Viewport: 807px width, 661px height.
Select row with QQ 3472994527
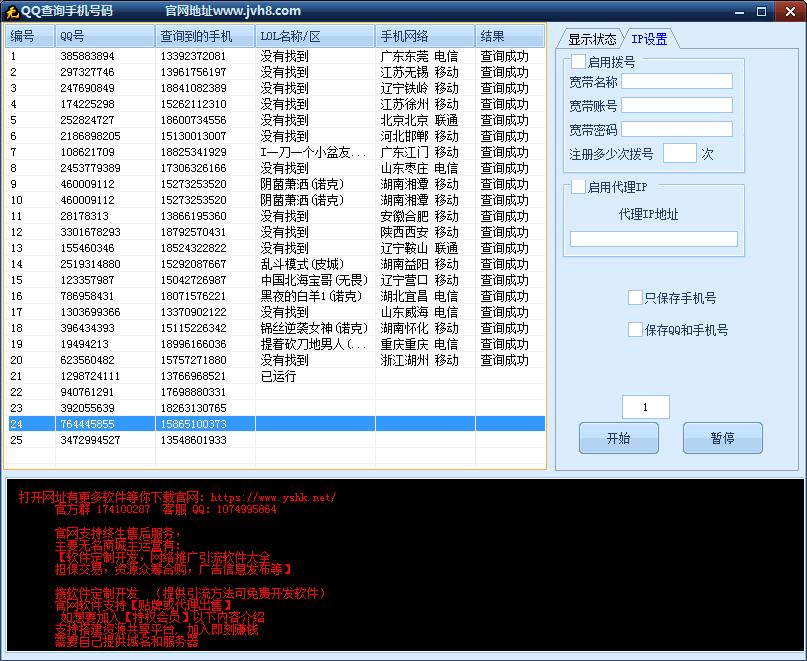click(x=275, y=440)
